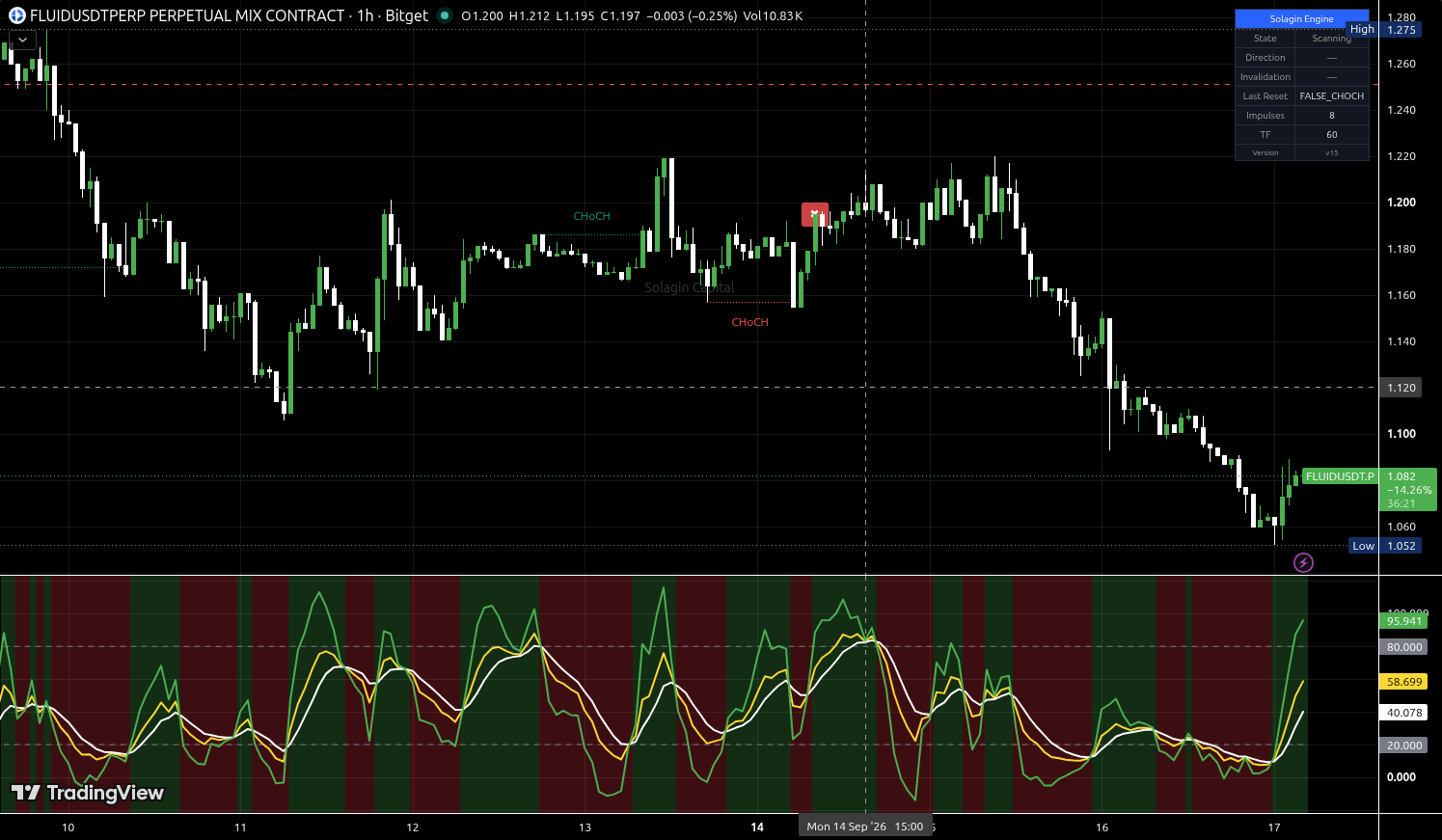Select the red CHoCH label
This screenshot has height=840, width=1442.
tap(749, 322)
